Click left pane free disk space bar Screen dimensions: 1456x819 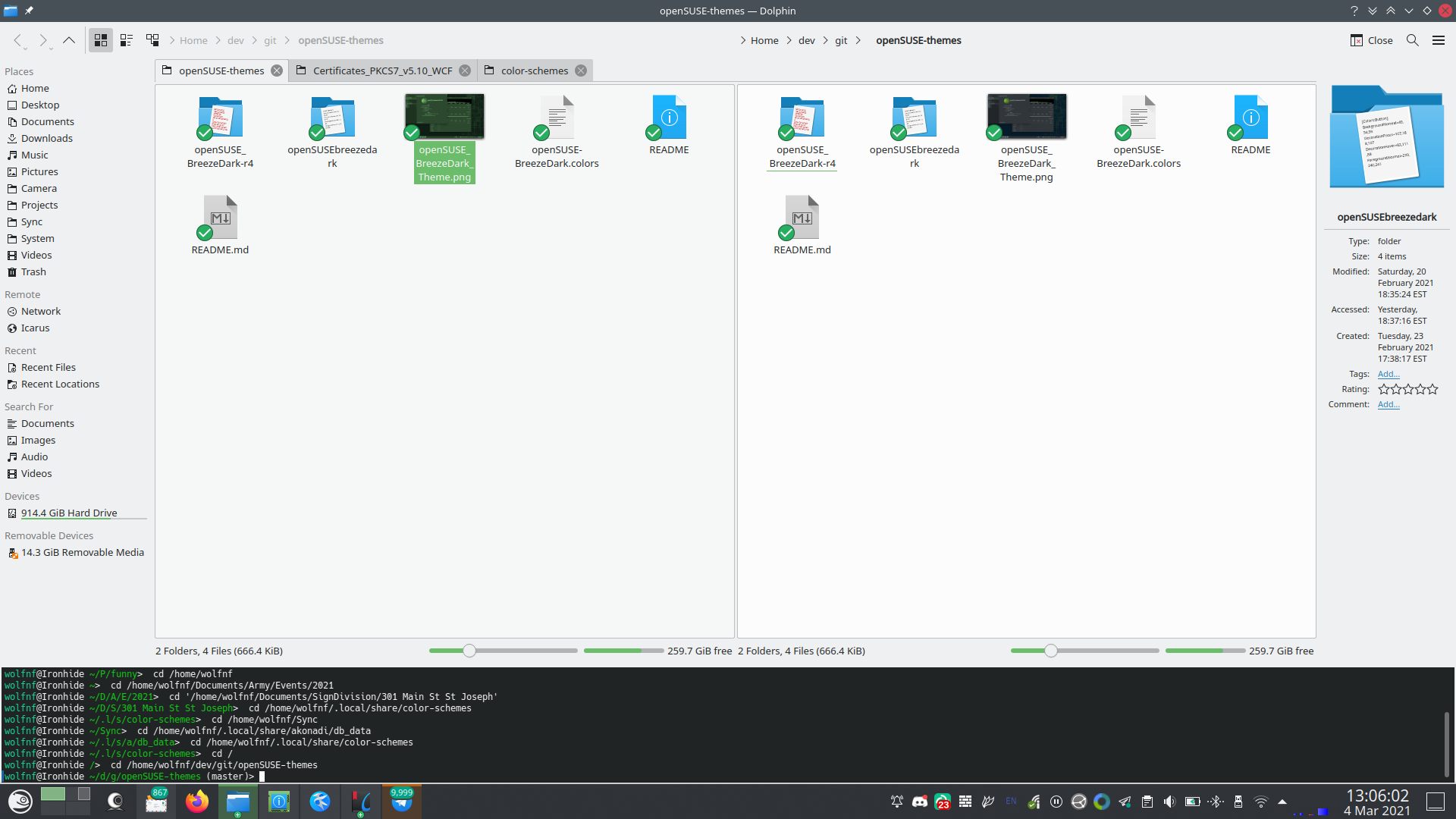[623, 651]
